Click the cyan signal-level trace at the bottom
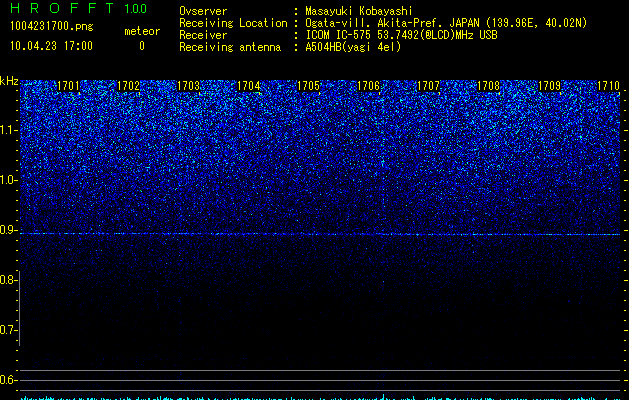The width and height of the screenshot is (629, 400). 320,398
